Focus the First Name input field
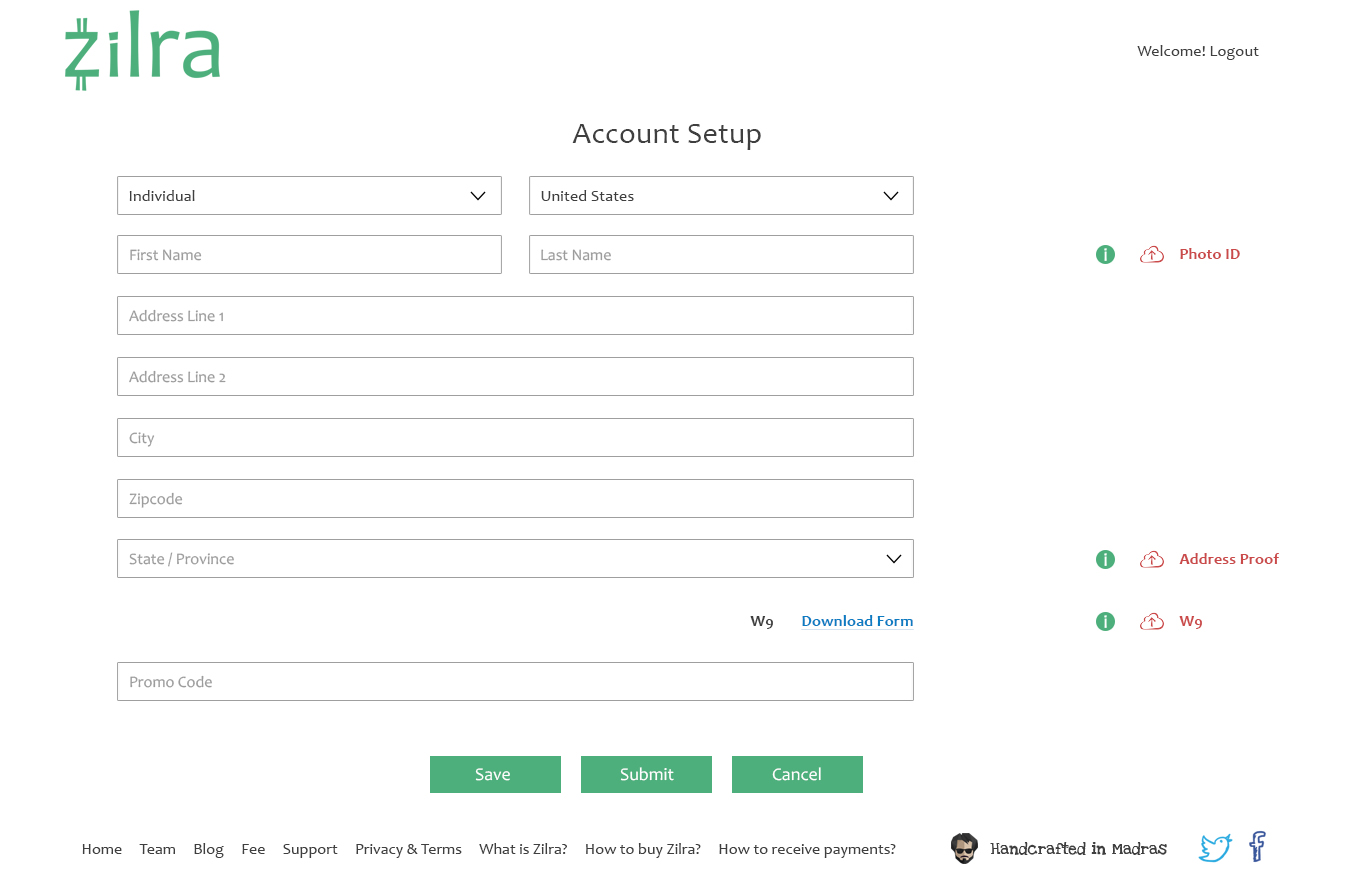 click(x=309, y=255)
